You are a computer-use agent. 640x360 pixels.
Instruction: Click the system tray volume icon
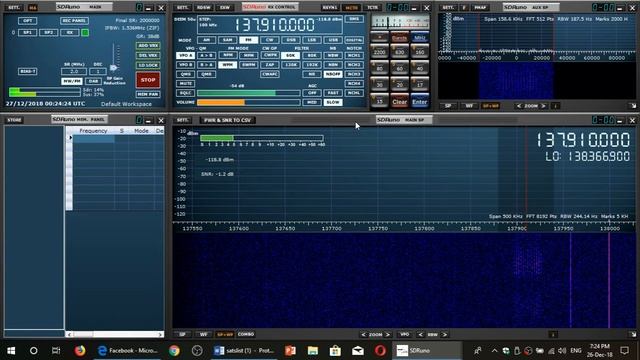coord(562,351)
